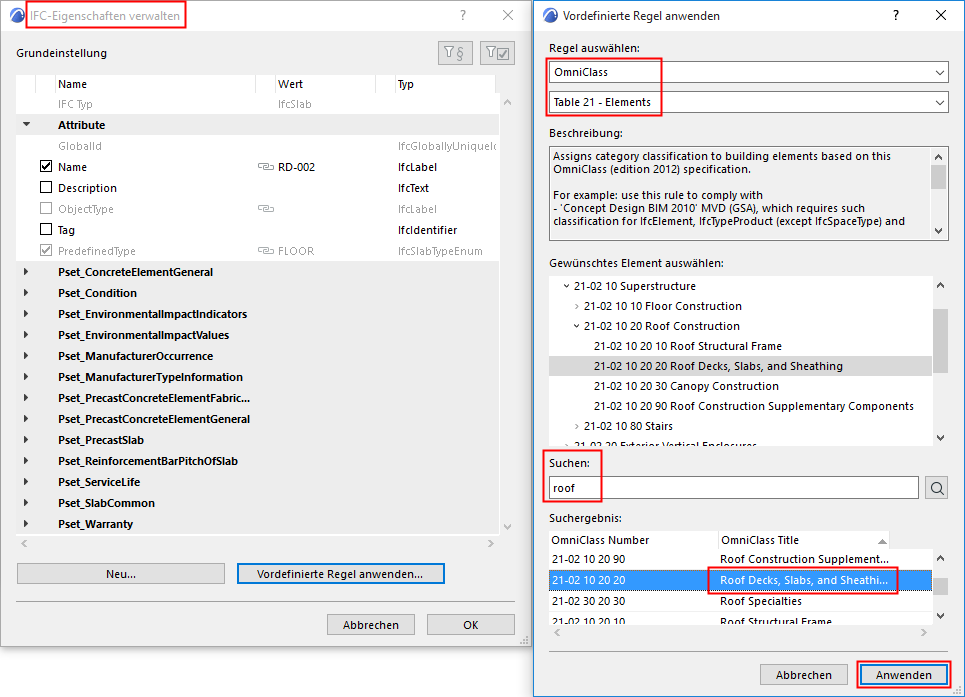Expand Pset_SlabCommon property set
This screenshot has width=965, height=697.
click(26, 503)
